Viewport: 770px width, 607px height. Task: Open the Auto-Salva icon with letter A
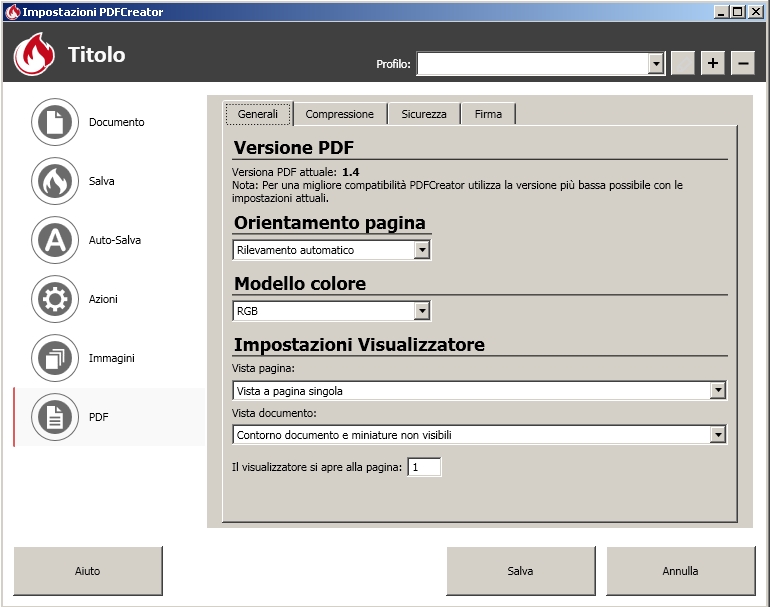55,240
